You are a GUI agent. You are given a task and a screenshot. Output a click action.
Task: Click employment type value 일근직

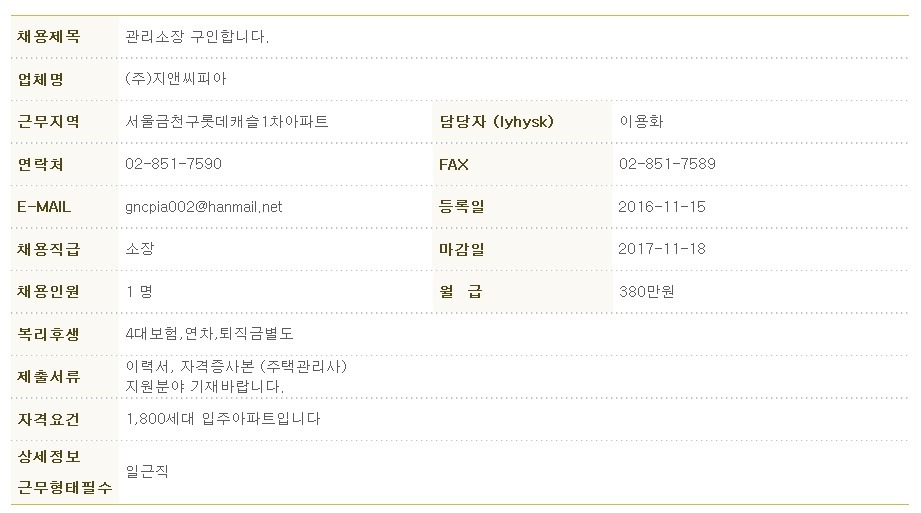pos(147,471)
